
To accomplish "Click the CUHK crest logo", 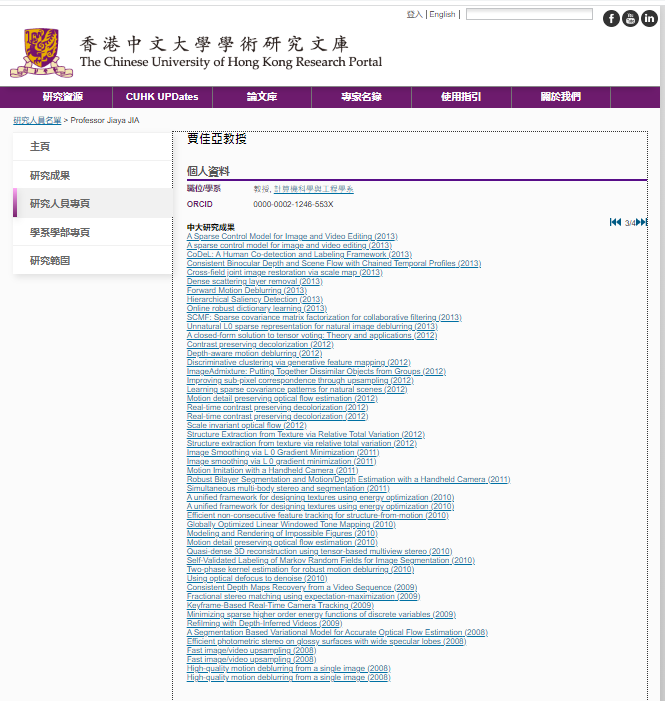I will (41, 52).
